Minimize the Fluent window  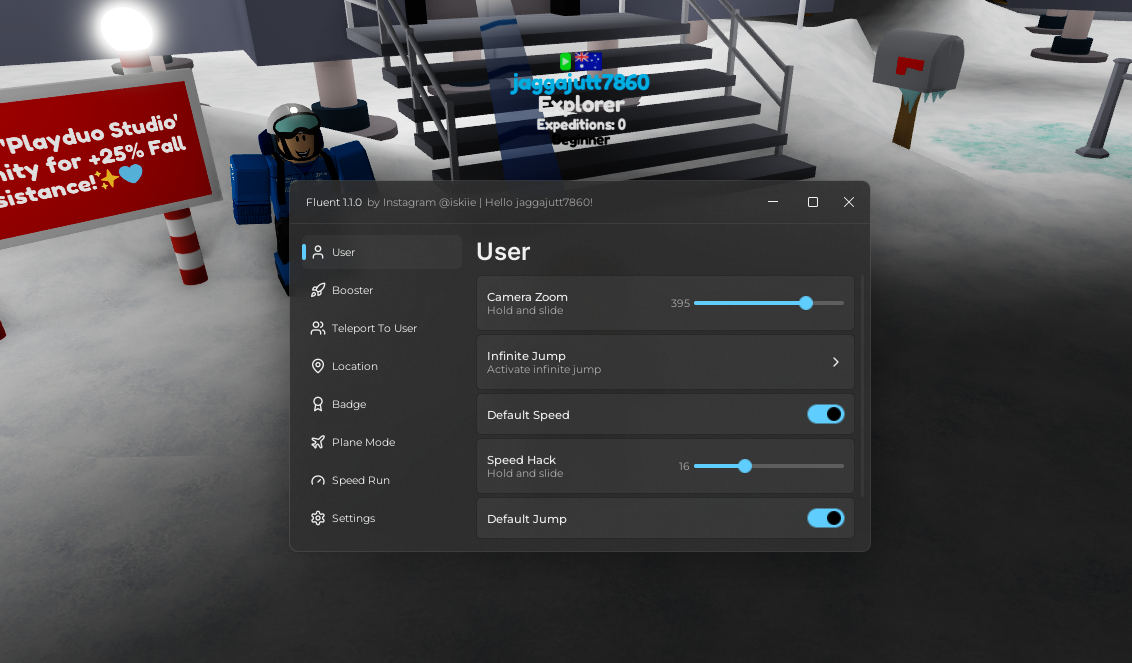point(772,202)
